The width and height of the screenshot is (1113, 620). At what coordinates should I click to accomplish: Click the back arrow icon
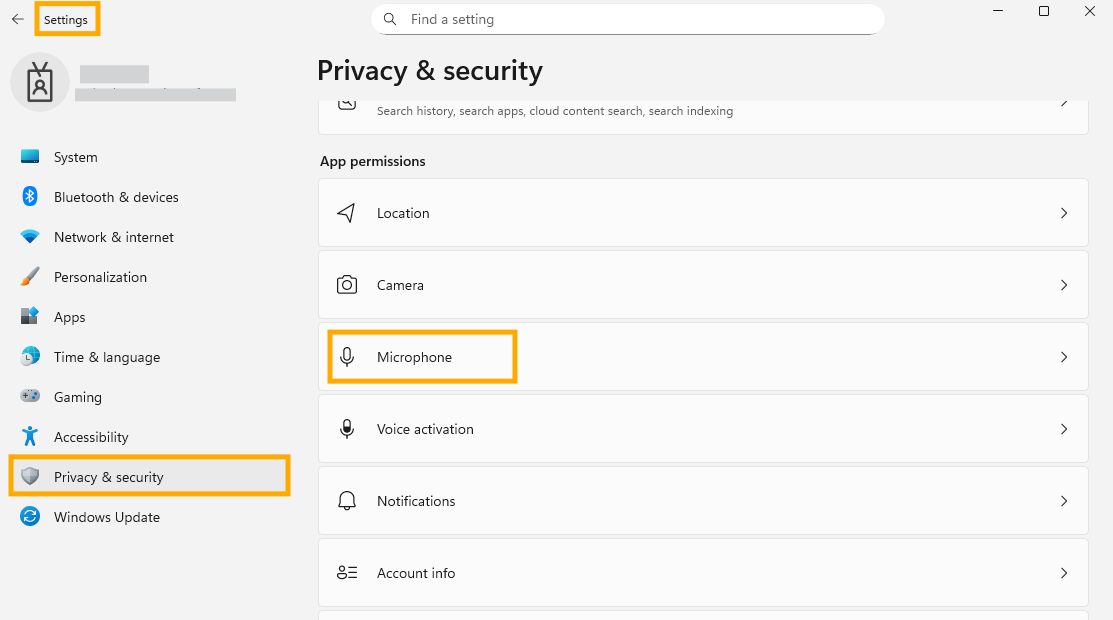[18, 19]
